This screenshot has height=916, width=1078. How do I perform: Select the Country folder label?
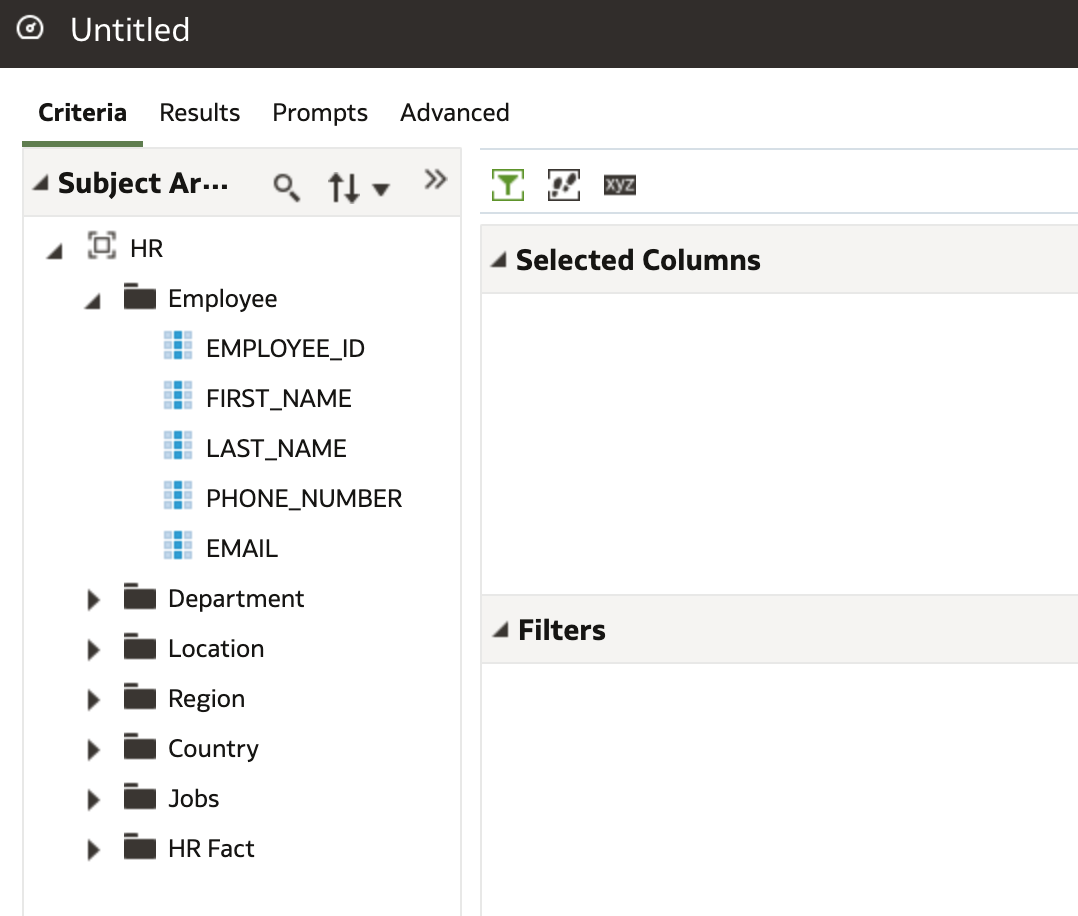213,748
